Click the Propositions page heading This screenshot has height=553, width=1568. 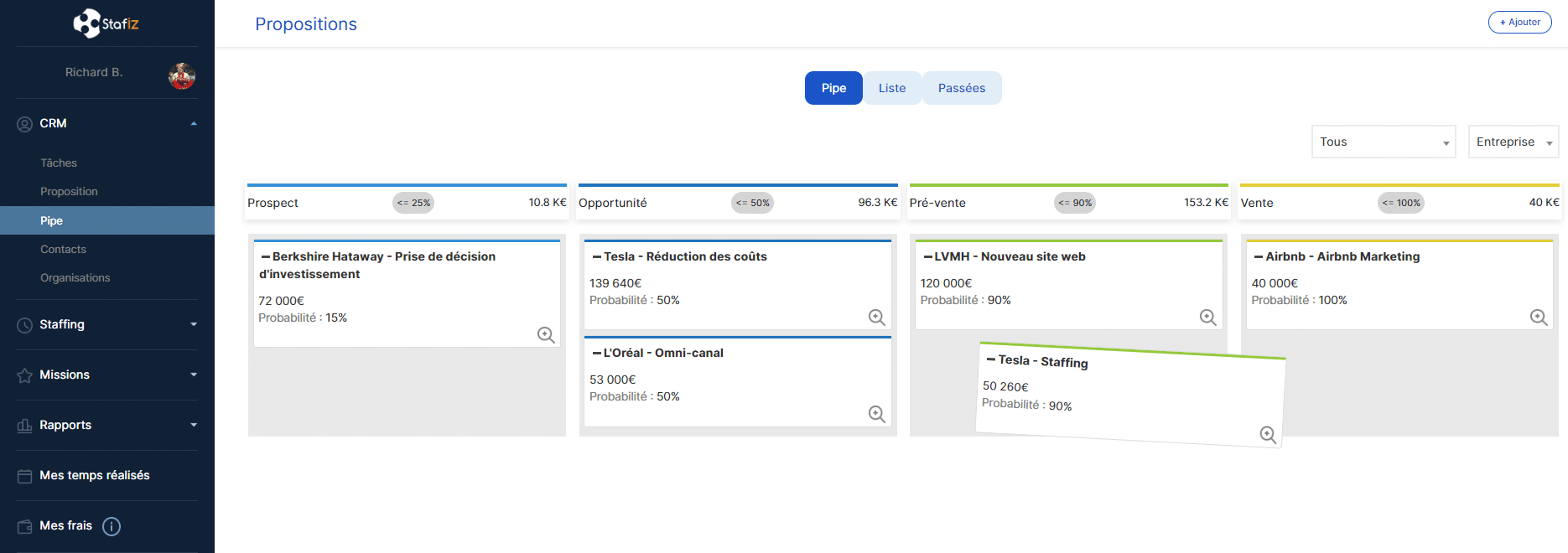(x=306, y=24)
